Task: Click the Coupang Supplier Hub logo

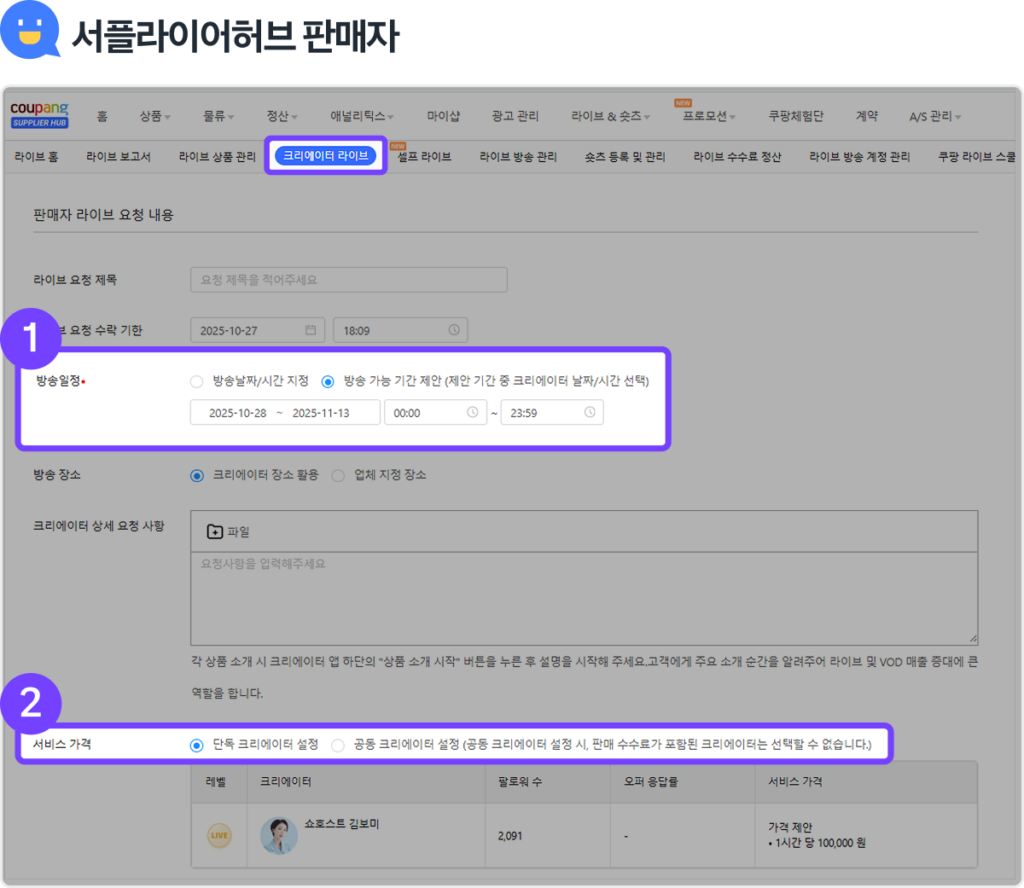Action: 39,115
